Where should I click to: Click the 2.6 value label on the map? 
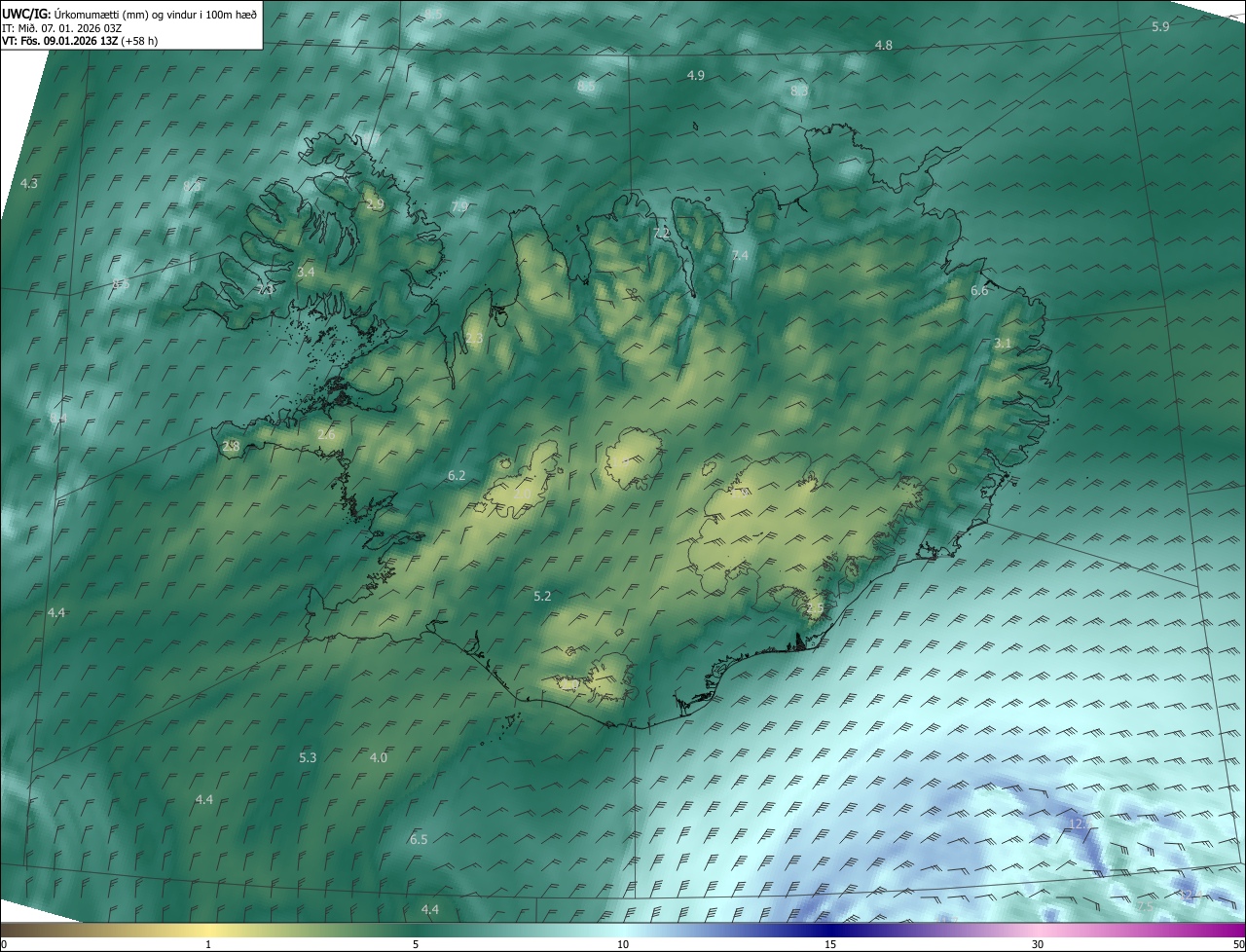[x=326, y=434]
